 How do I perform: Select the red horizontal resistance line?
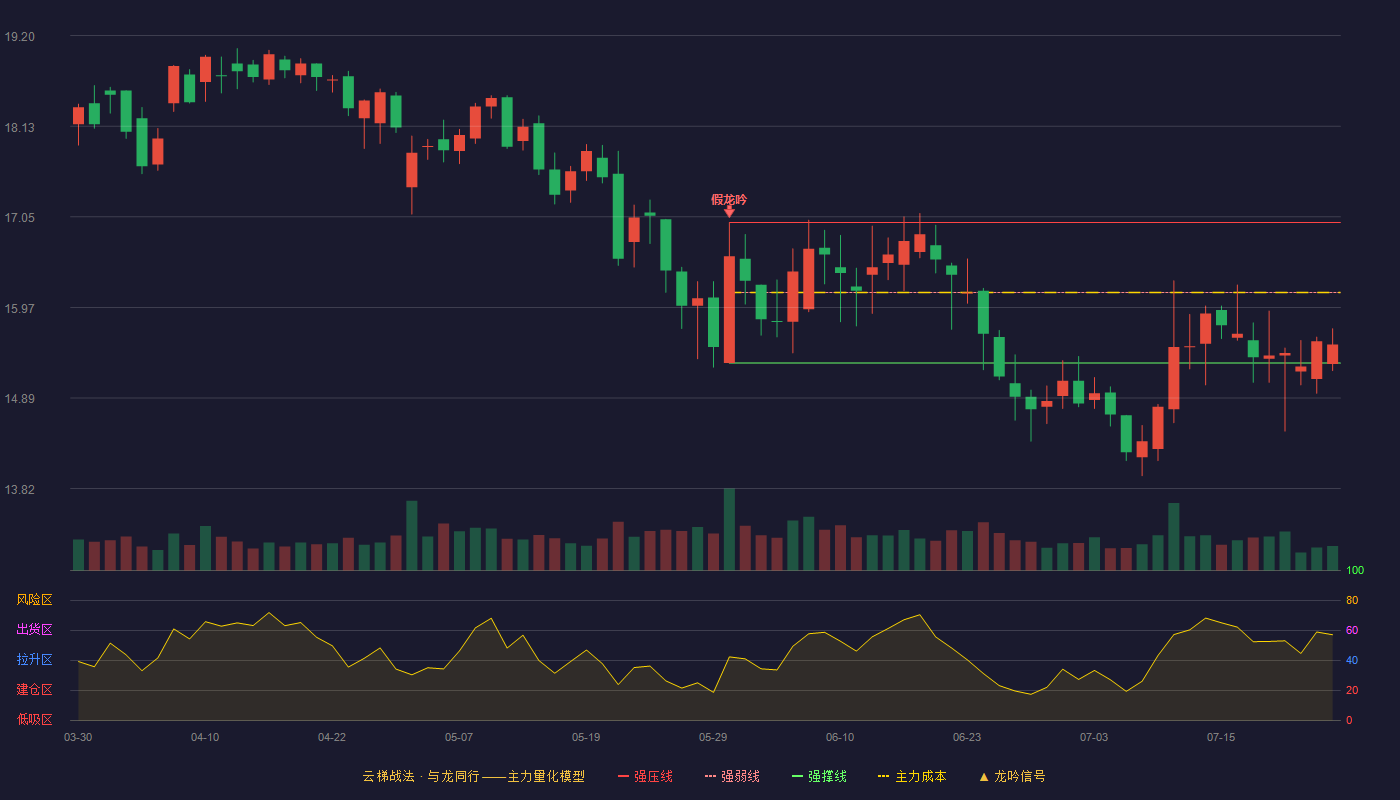point(1035,222)
